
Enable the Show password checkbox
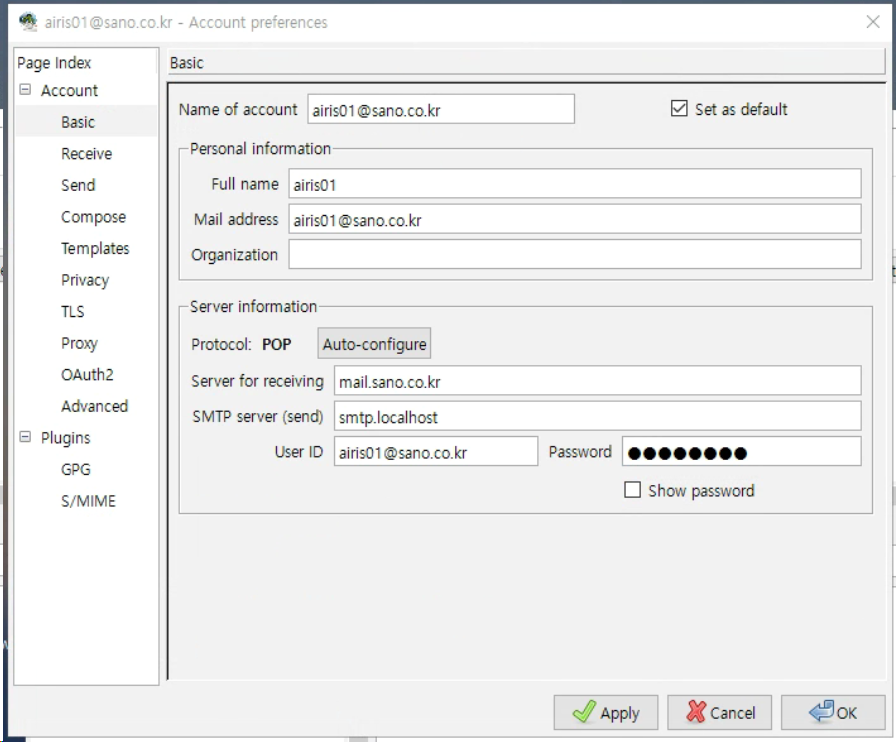tap(632, 490)
